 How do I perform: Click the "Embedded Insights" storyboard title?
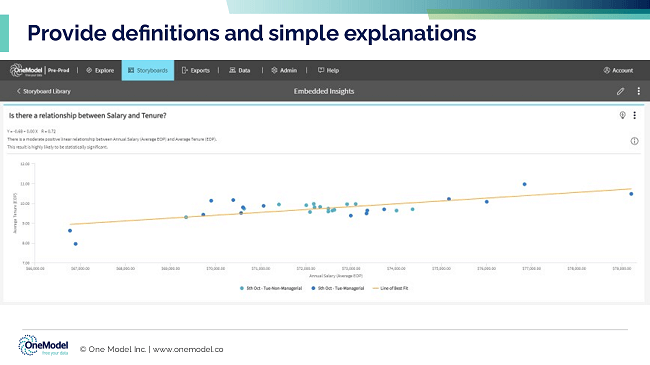[x=324, y=91]
